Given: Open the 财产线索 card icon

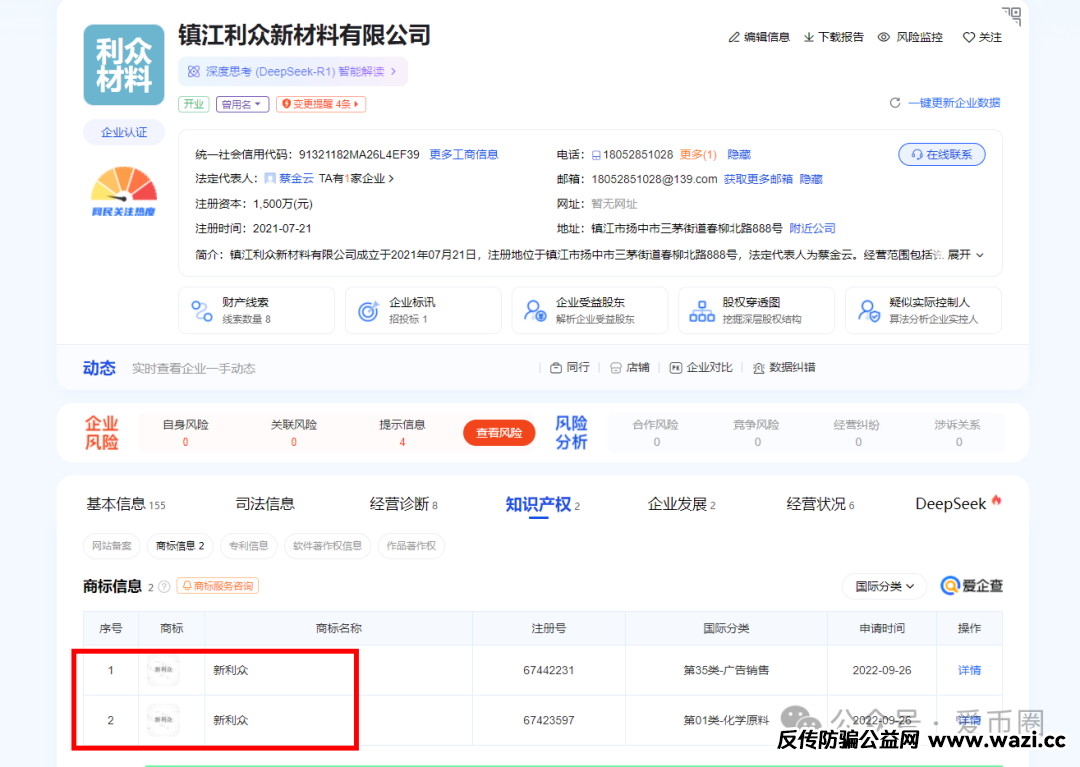Looking at the screenshot, I should click(x=202, y=311).
